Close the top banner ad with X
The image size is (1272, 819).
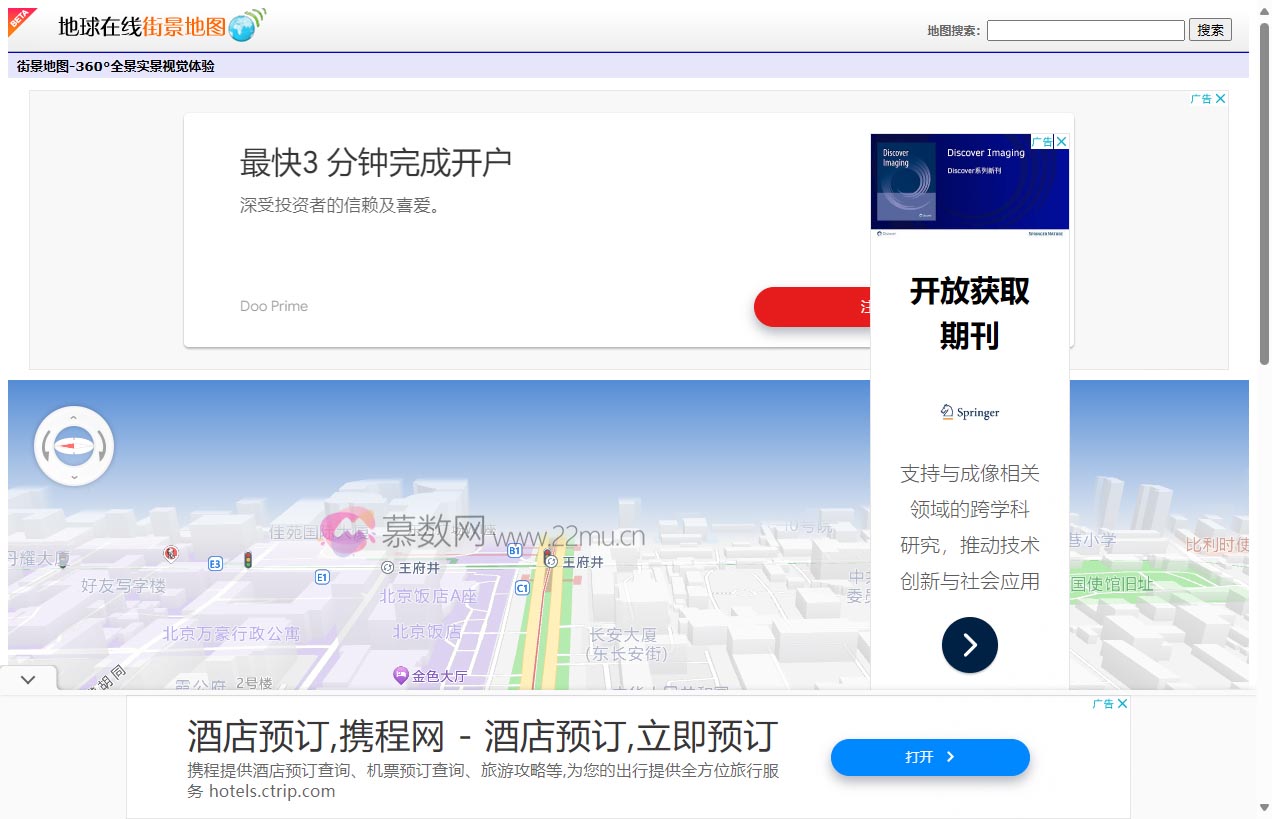pyautogui.click(x=1220, y=99)
